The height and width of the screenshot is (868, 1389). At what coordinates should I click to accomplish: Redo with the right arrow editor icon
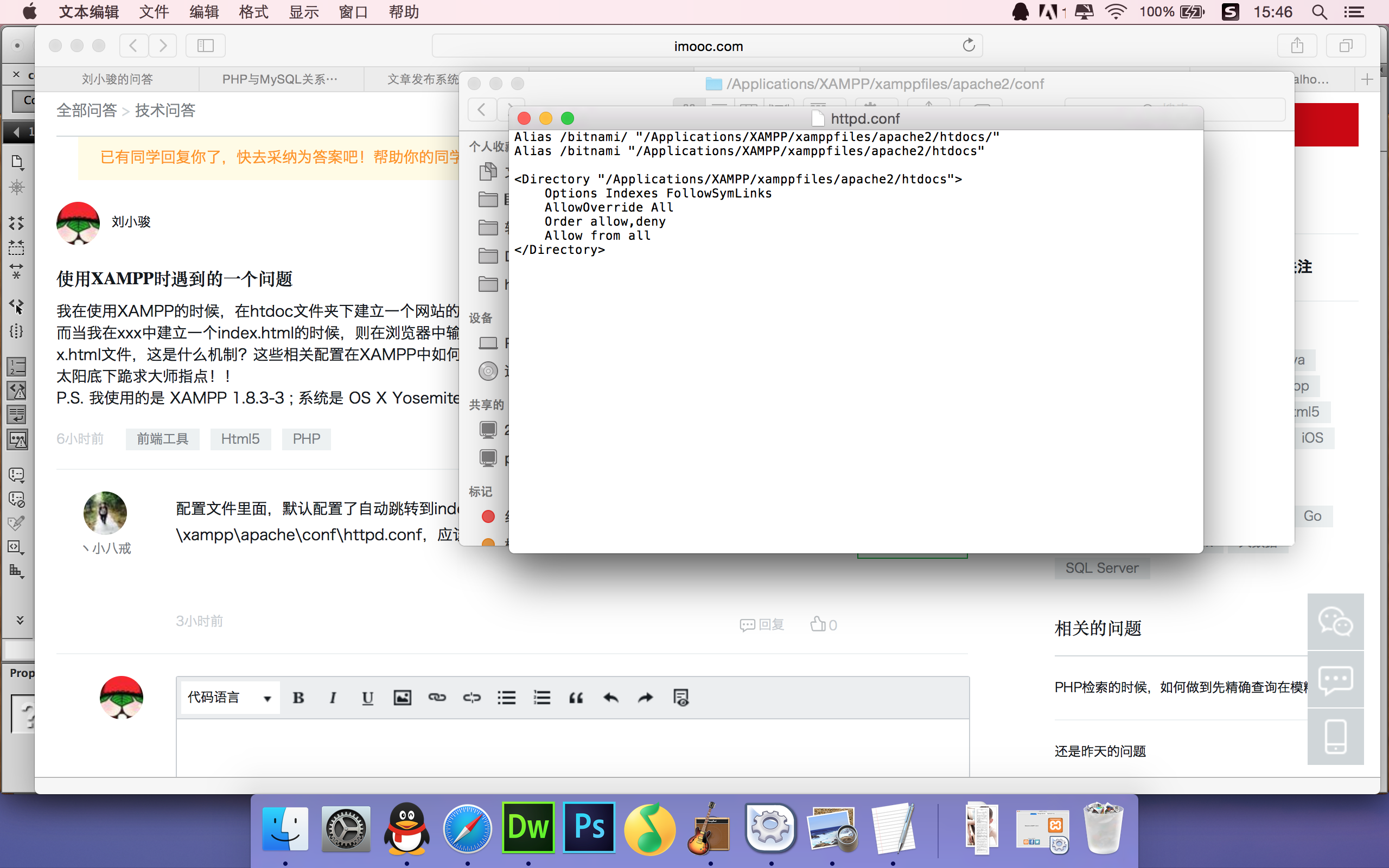coord(646,698)
